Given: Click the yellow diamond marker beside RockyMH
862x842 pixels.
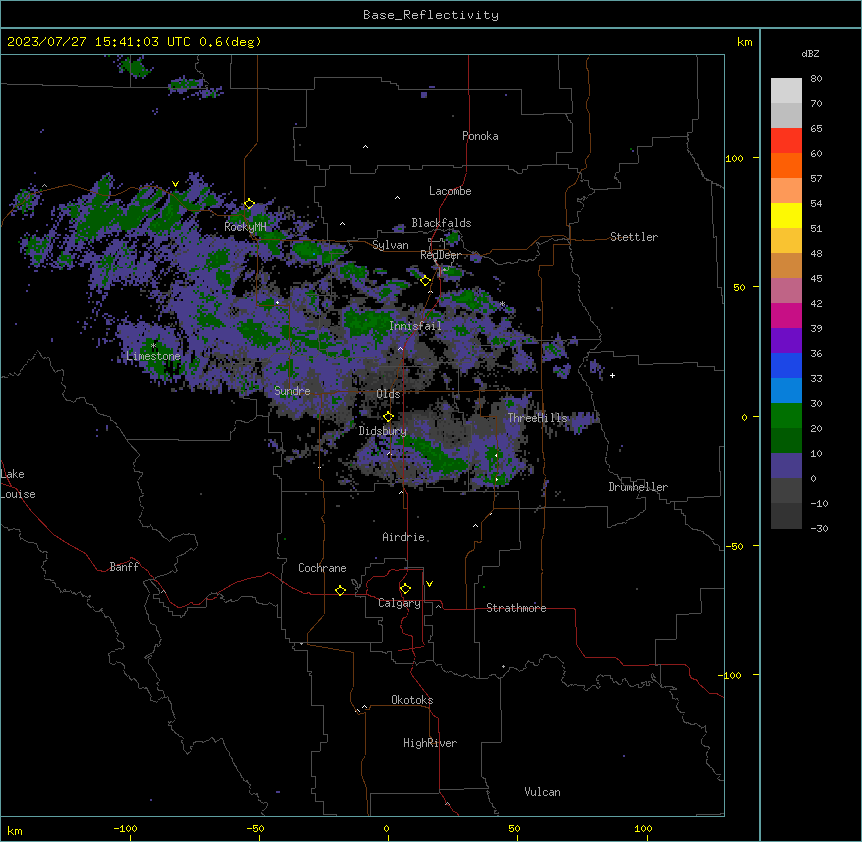Looking at the screenshot, I should [249, 204].
